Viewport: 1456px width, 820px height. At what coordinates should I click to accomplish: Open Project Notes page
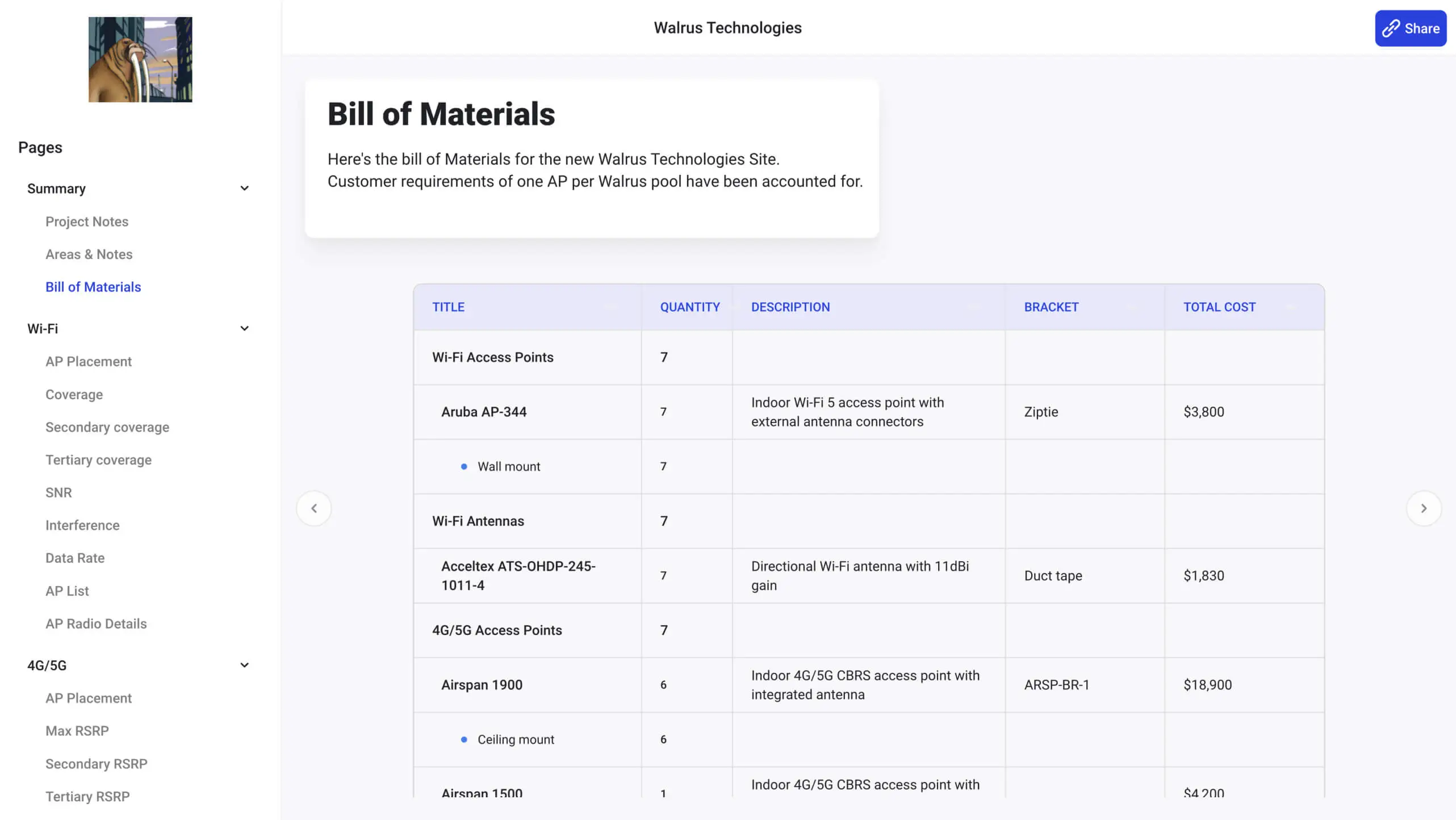[87, 221]
